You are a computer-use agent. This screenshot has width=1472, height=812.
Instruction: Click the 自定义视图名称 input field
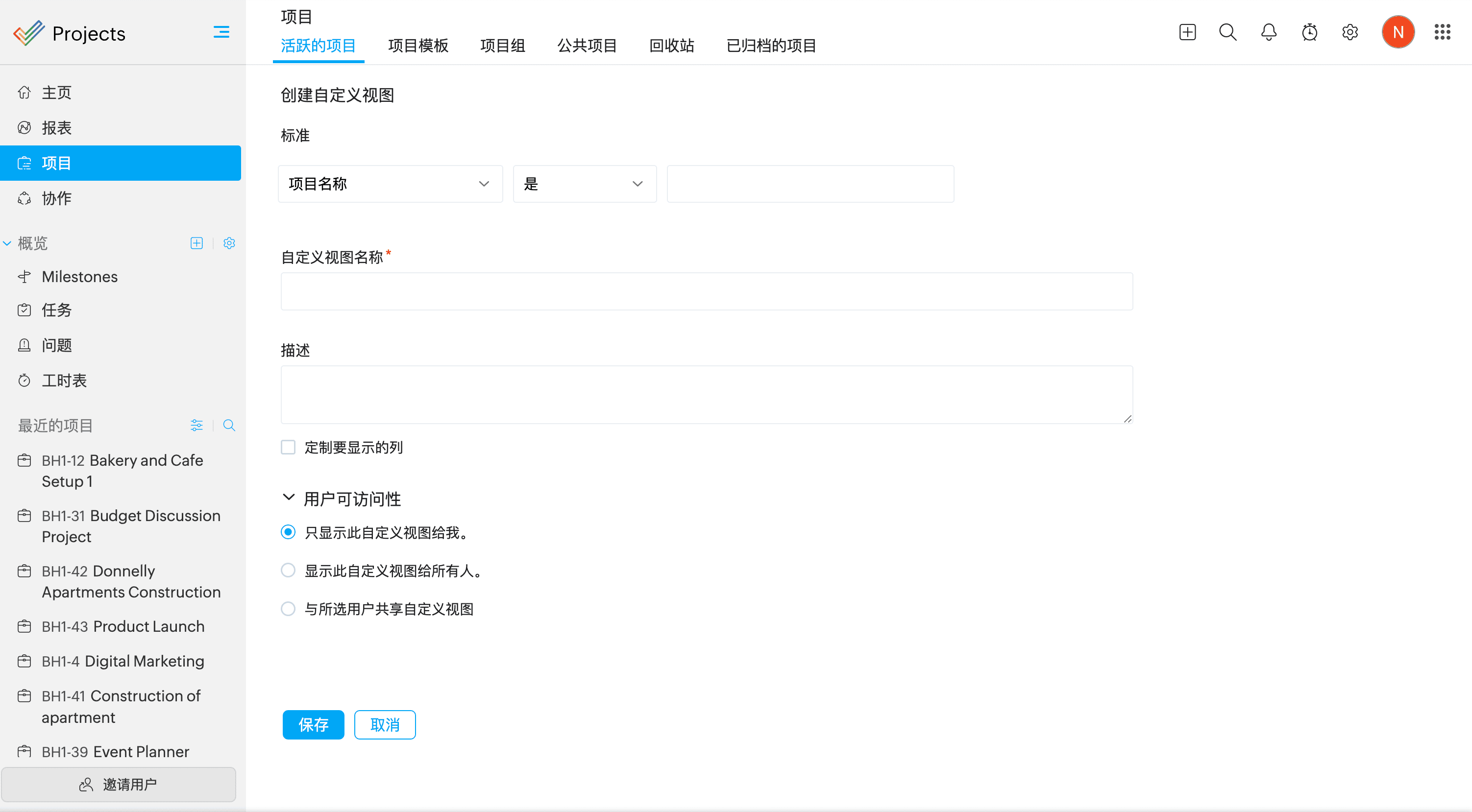point(706,292)
